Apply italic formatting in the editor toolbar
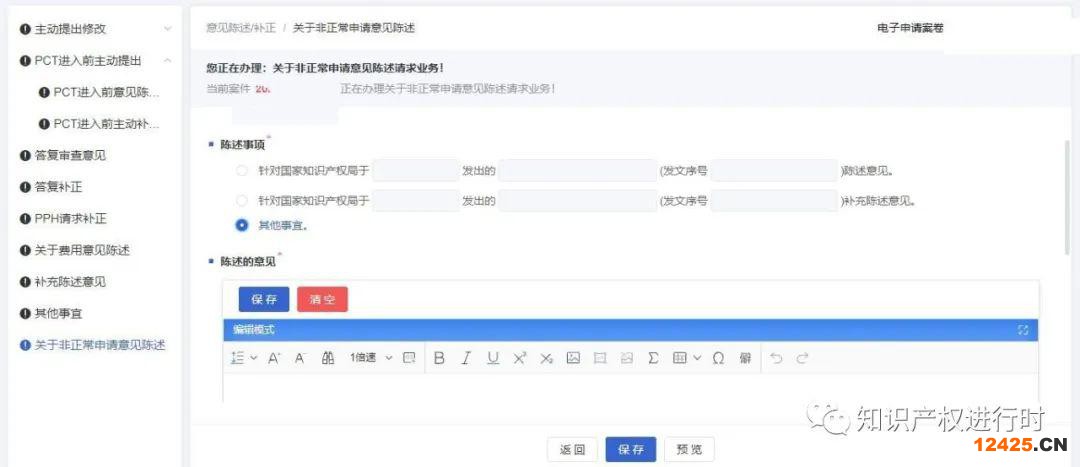 pos(466,358)
